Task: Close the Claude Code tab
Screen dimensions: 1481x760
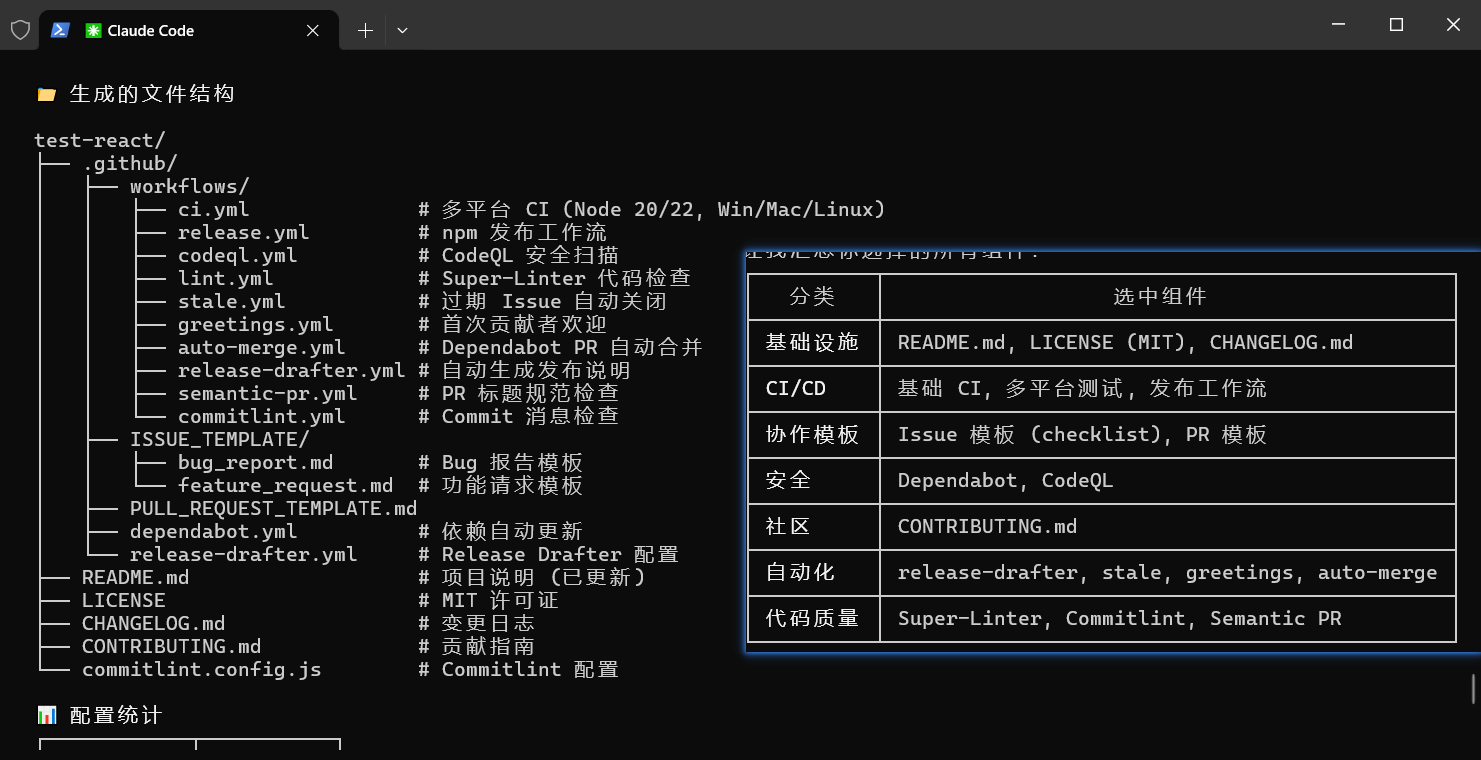Action: (x=313, y=31)
